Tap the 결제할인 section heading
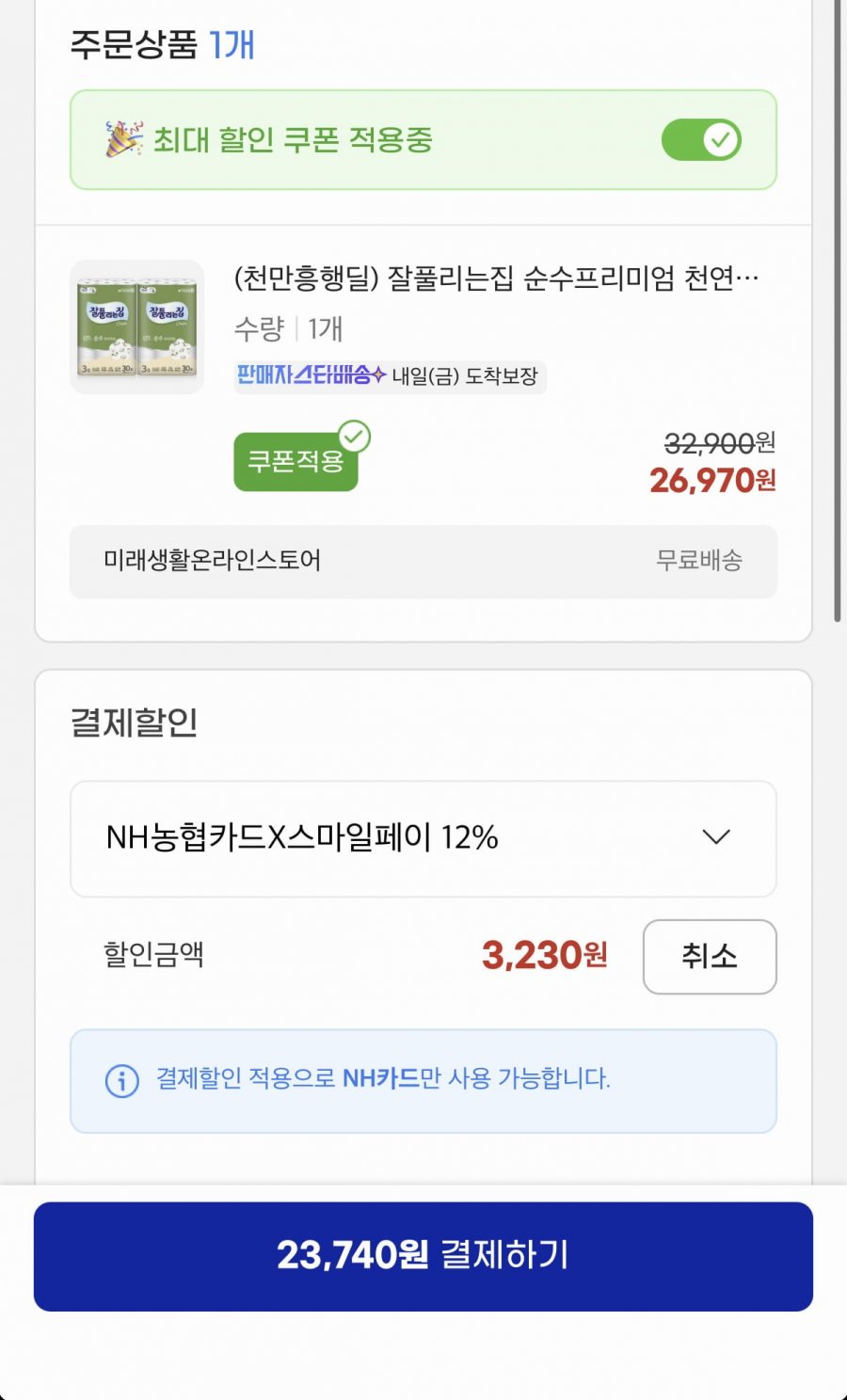847x1400 pixels. (135, 723)
